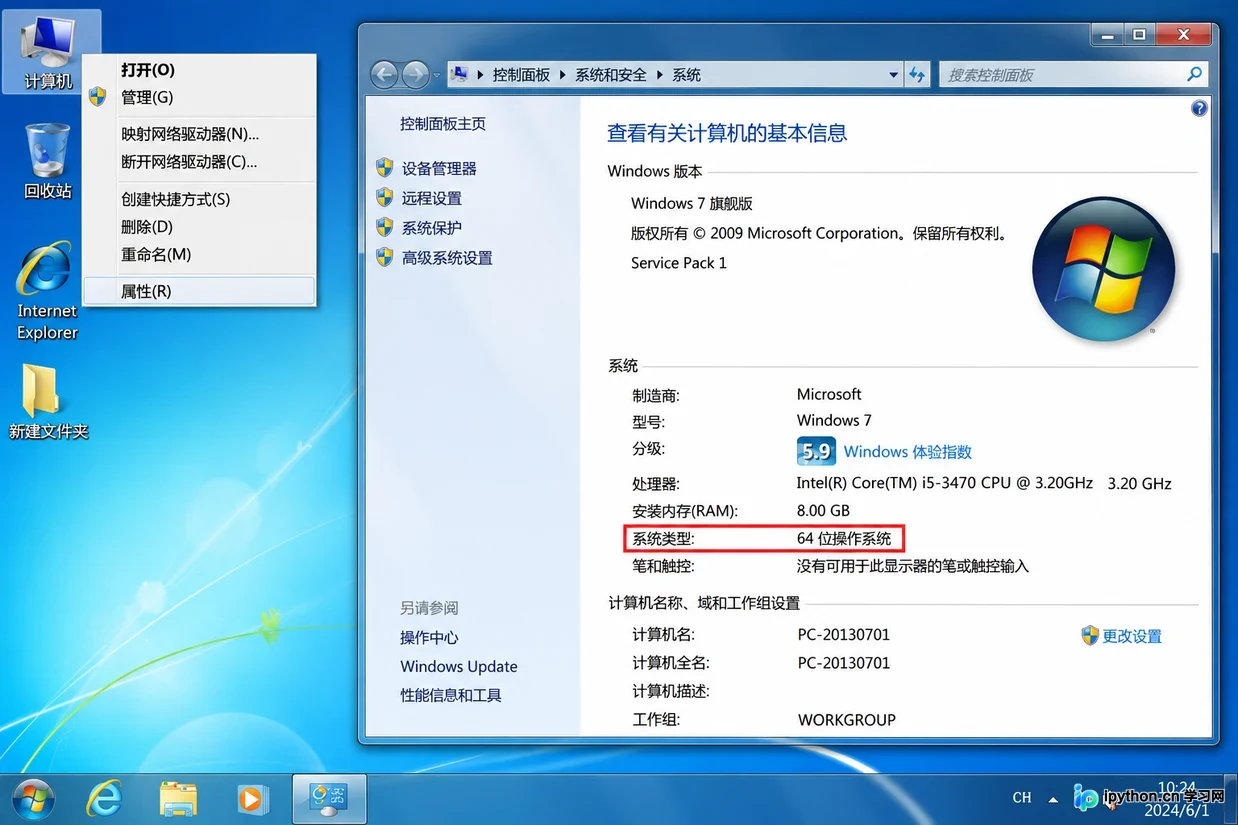Click the 64 位操作系统 value
This screenshot has height=825, width=1238.
click(844, 538)
